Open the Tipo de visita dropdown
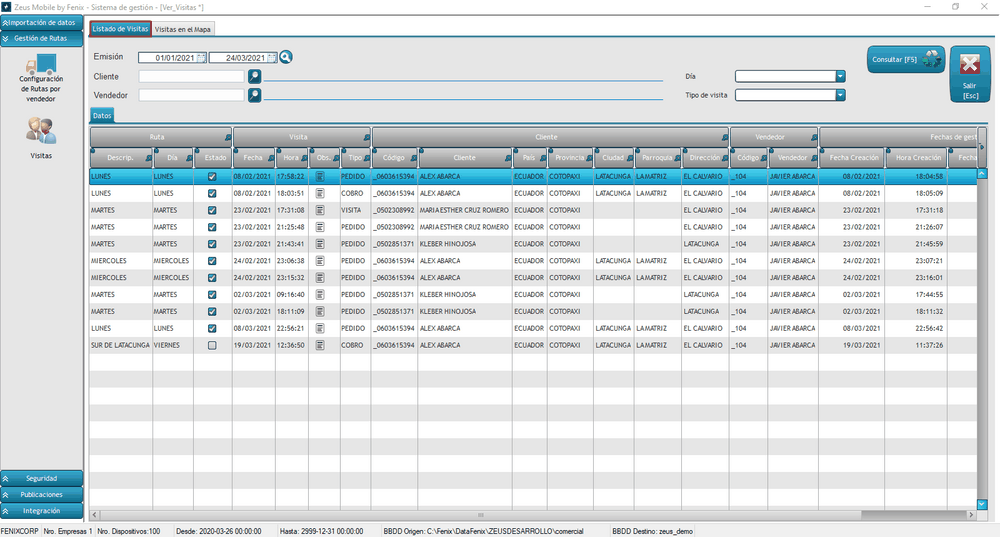Image resolution: width=1000 pixels, height=537 pixels. (841, 95)
